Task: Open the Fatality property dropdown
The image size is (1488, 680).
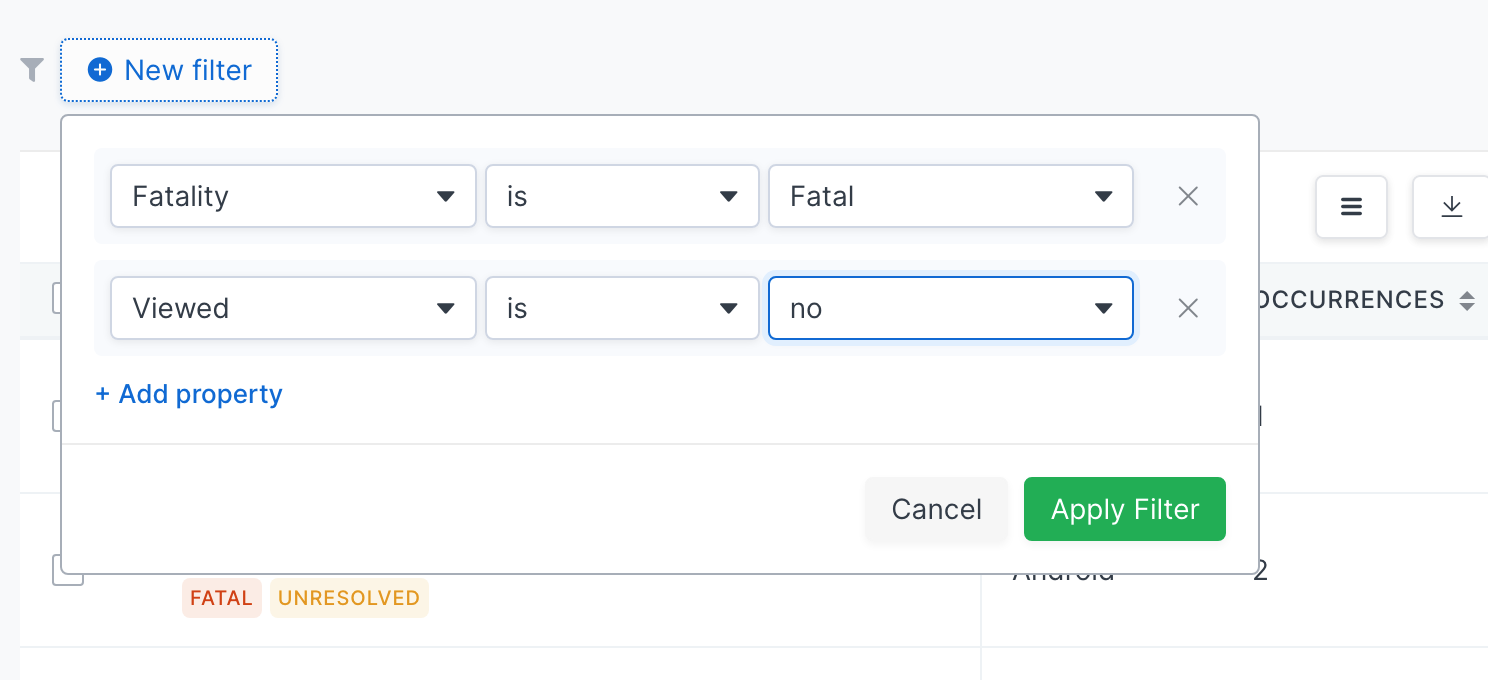Action: point(293,196)
